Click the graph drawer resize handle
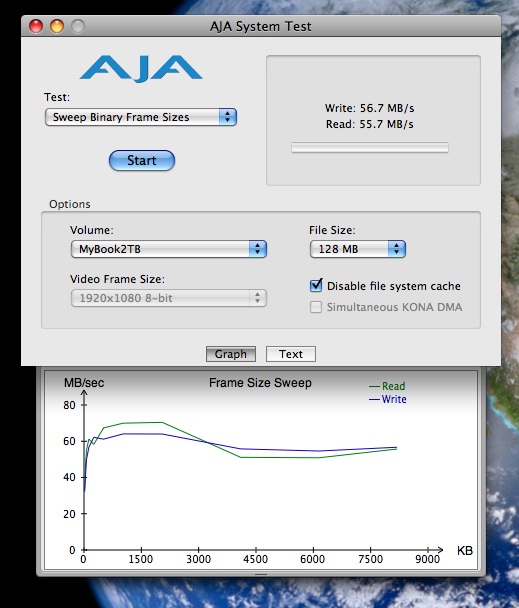The height and width of the screenshot is (608, 519). (x=261, y=574)
